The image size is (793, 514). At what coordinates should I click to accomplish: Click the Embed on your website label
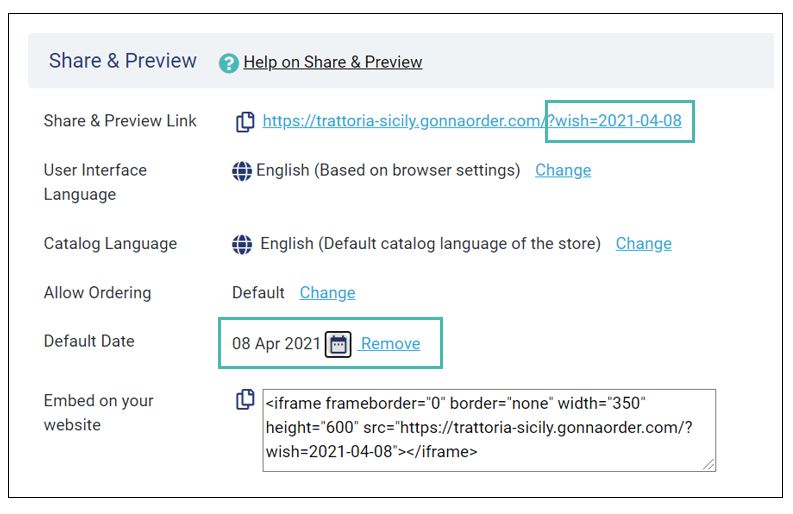(98, 412)
